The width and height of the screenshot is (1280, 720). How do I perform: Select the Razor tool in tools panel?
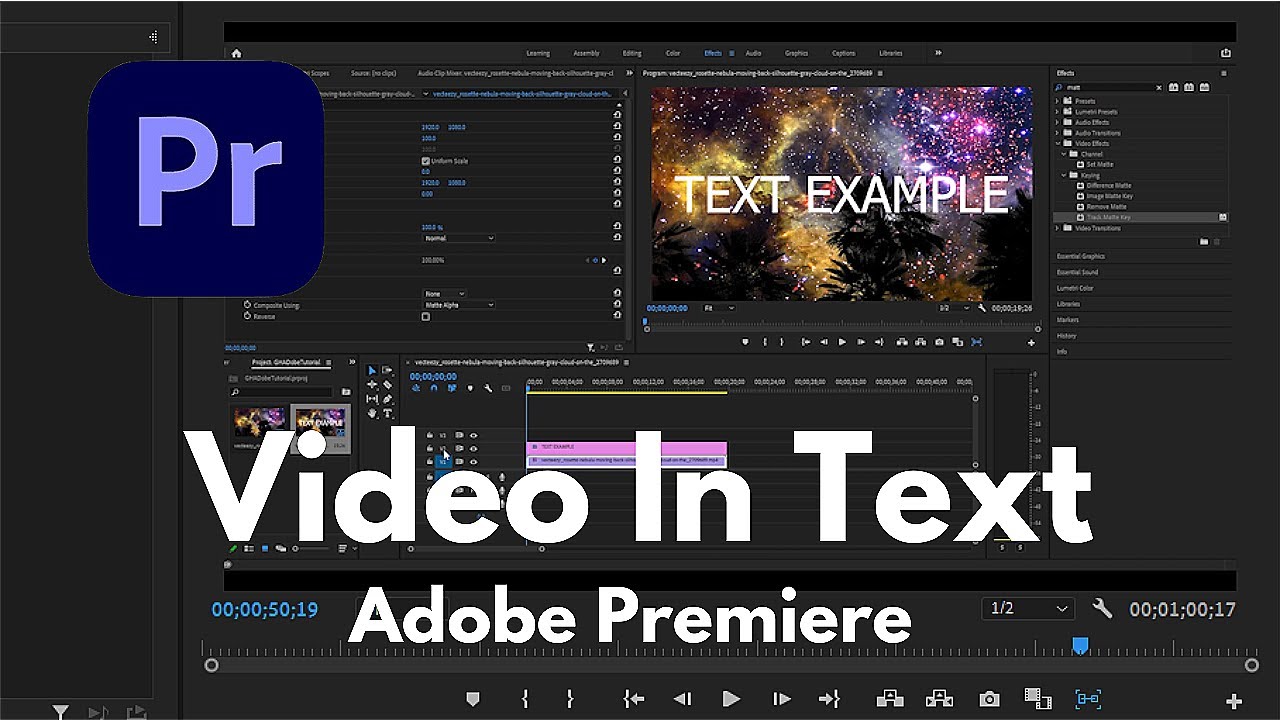pos(388,385)
